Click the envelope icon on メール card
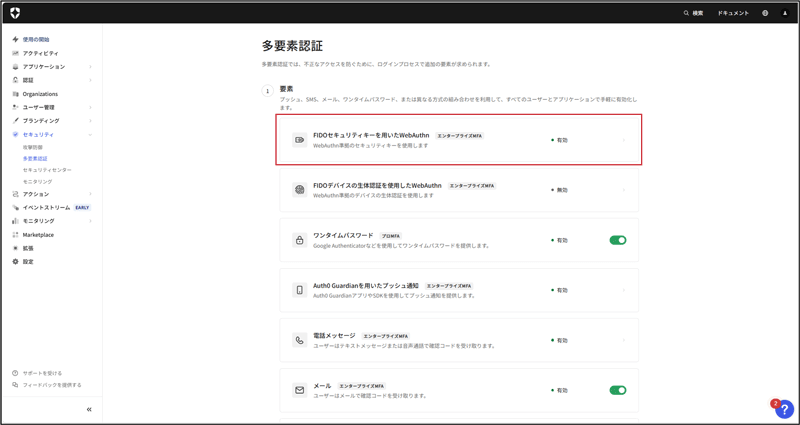Image resolution: width=800 pixels, height=425 pixels. (299, 390)
